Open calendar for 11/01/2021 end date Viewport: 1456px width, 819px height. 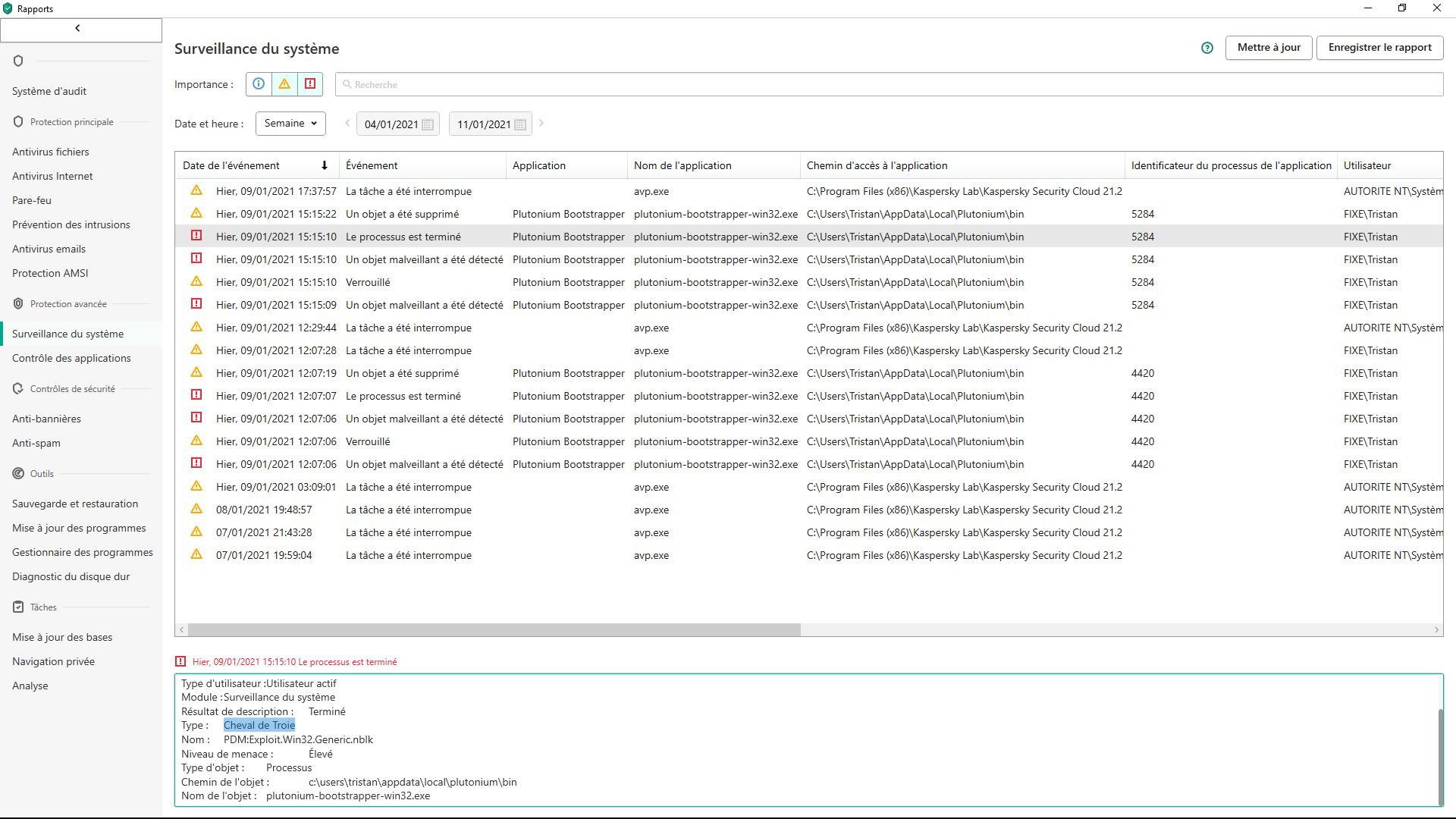pos(520,124)
